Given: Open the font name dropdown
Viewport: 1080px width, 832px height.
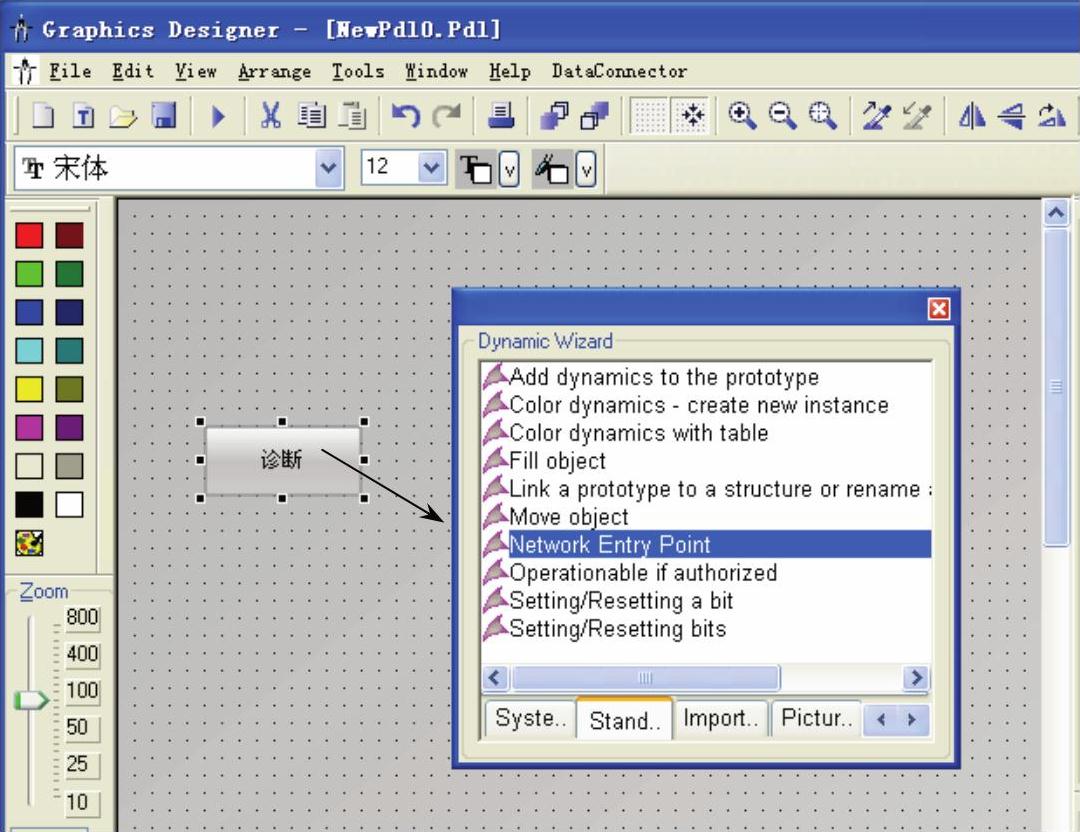Looking at the screenshot, I should coord(329,167).
